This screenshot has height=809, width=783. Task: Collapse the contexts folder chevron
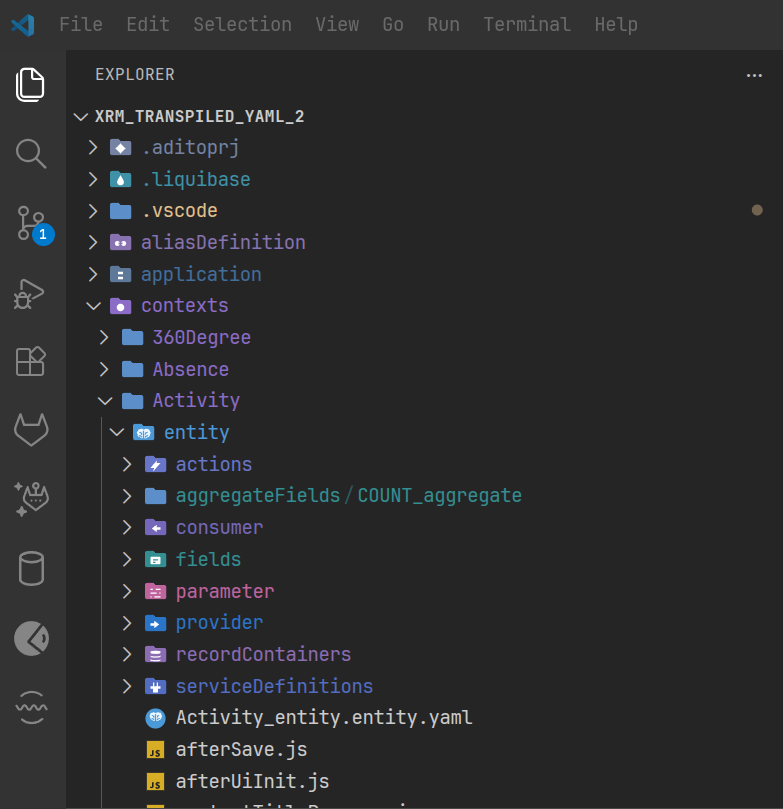click(x=93, y=306)
